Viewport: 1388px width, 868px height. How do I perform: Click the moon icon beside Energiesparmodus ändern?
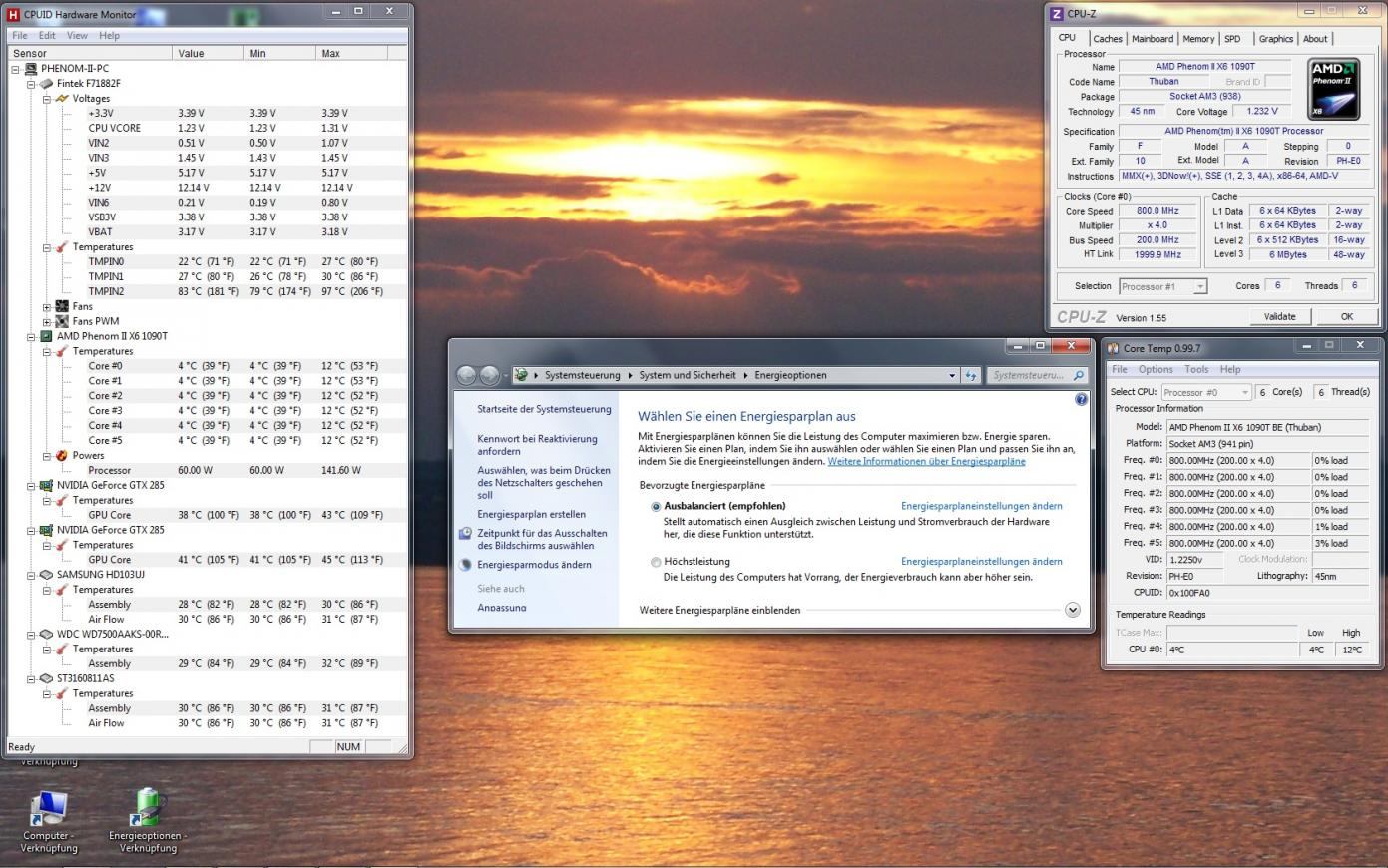coord(465,565)
